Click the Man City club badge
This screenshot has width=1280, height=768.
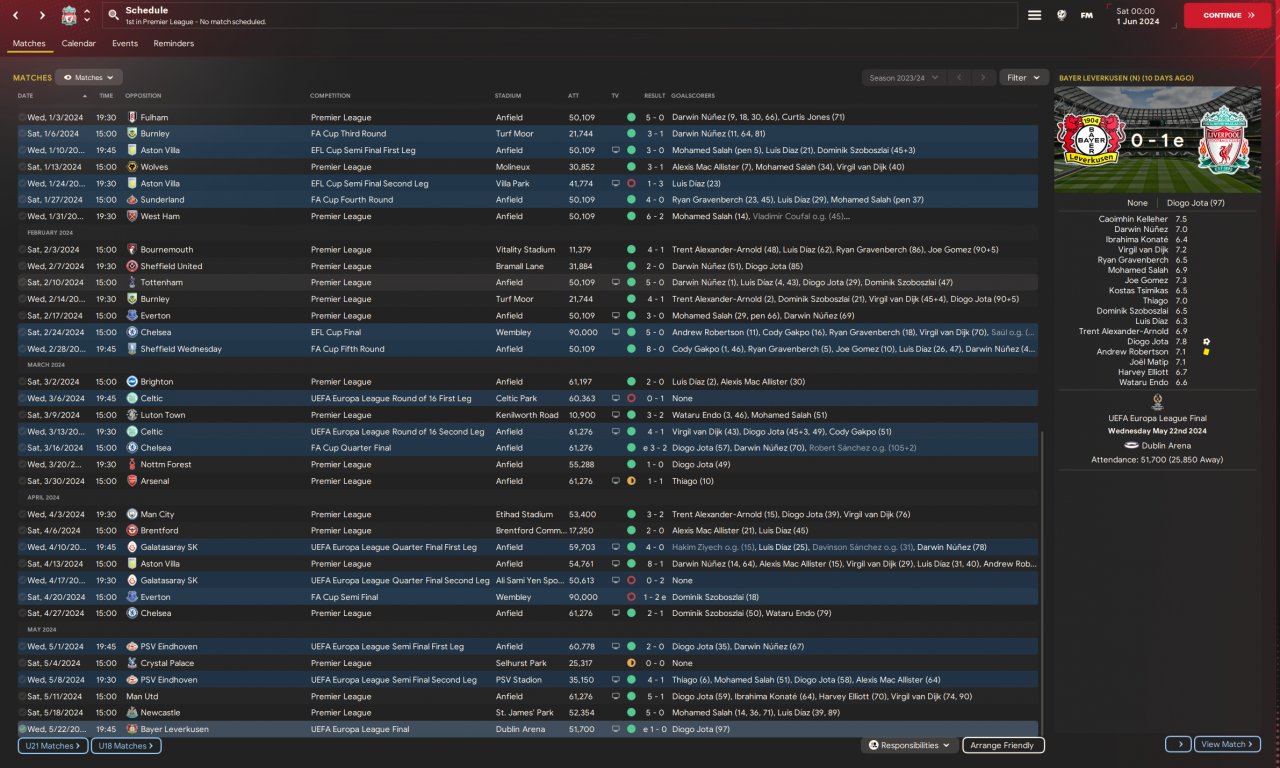(x=132, y=514)
